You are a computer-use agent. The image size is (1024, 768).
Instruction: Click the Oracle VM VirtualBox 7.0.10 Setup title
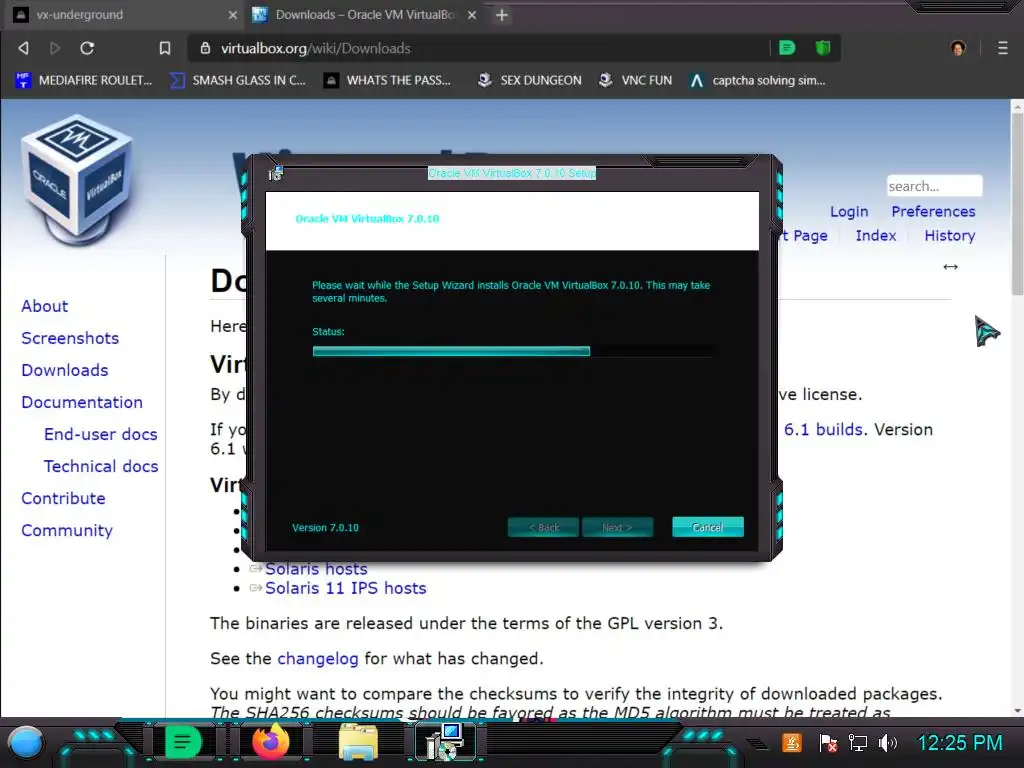(512, 173)
